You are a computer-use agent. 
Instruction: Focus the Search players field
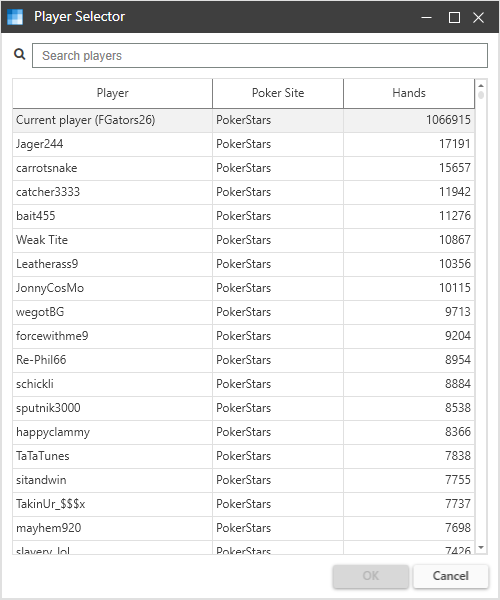click(260, 56)
